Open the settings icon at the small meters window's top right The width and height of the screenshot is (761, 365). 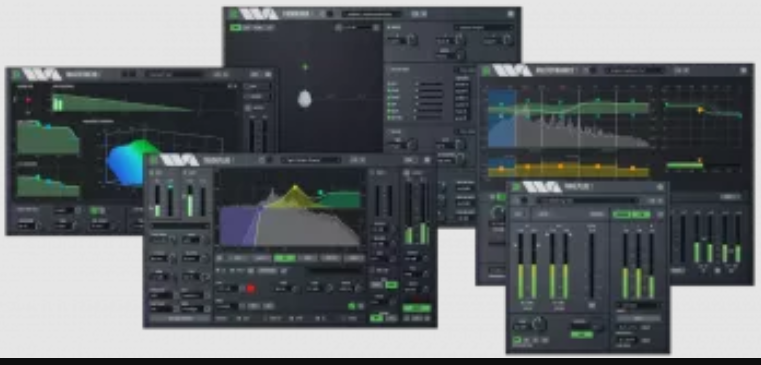[660, 187]
